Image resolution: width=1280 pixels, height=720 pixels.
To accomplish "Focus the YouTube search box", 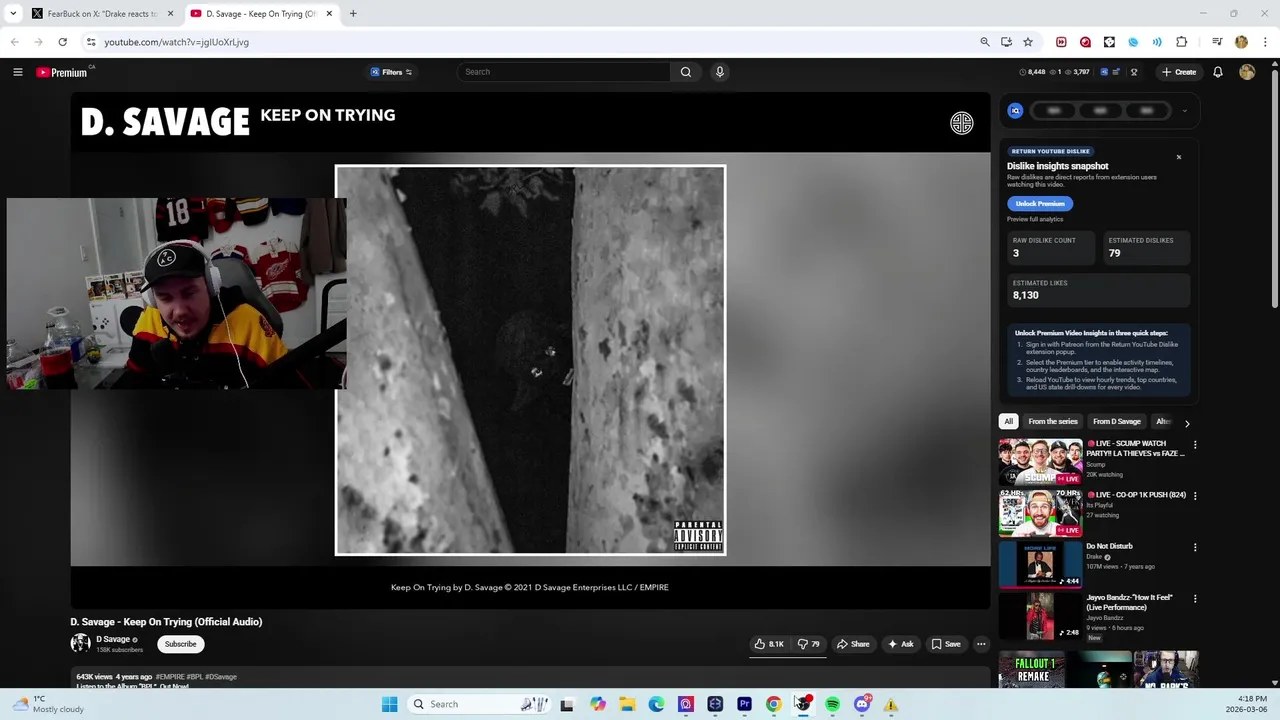I will (x=564, y=72).
